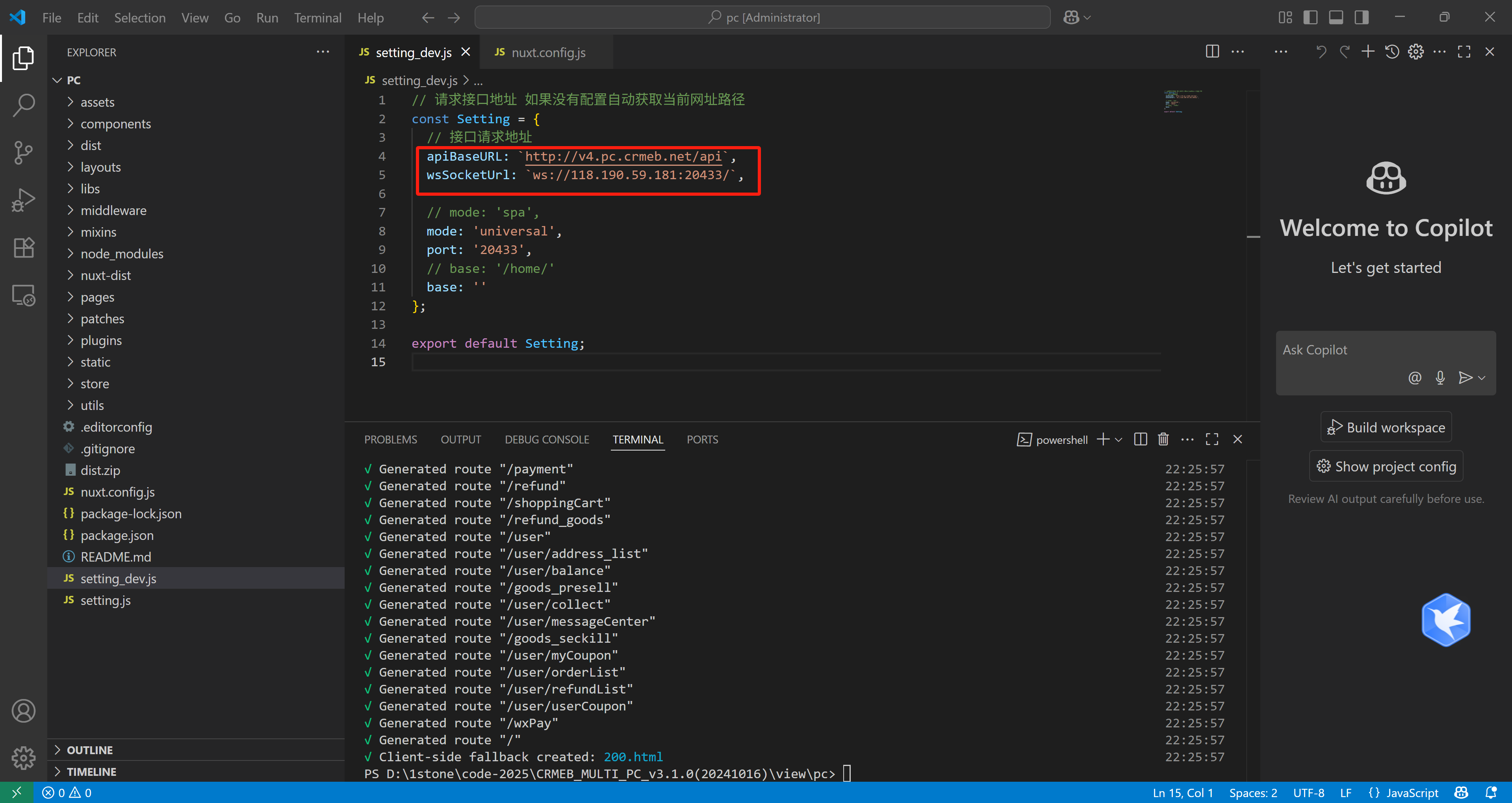Open the Source Control view icon
1512x803 pixels.
24,153
